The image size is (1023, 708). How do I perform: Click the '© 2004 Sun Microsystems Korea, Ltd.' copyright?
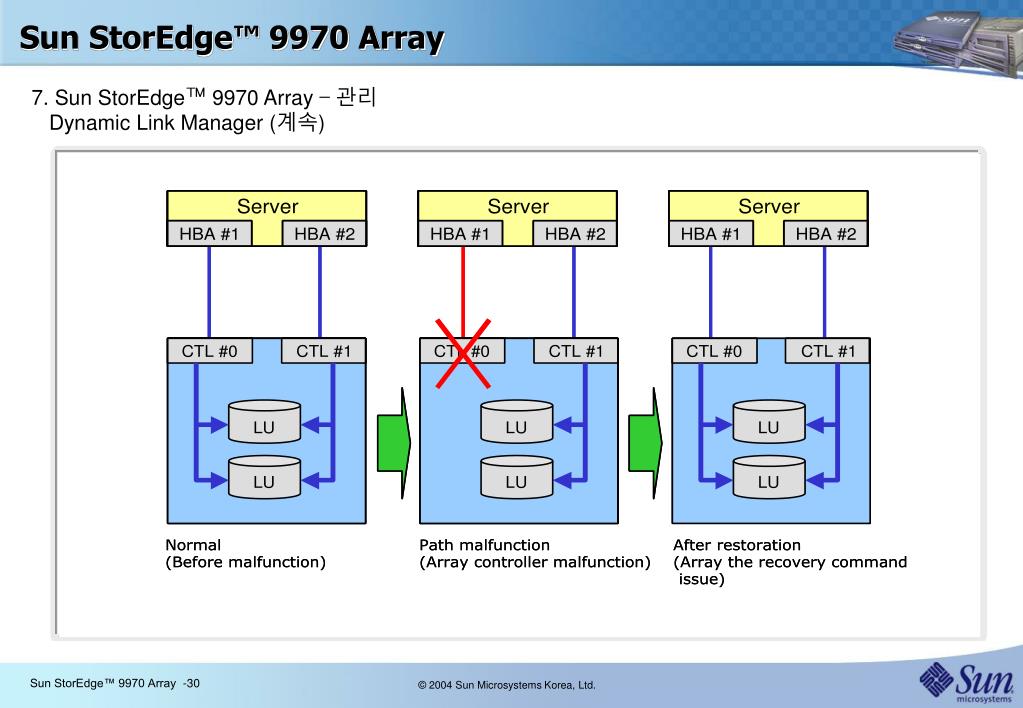[506, 685]
